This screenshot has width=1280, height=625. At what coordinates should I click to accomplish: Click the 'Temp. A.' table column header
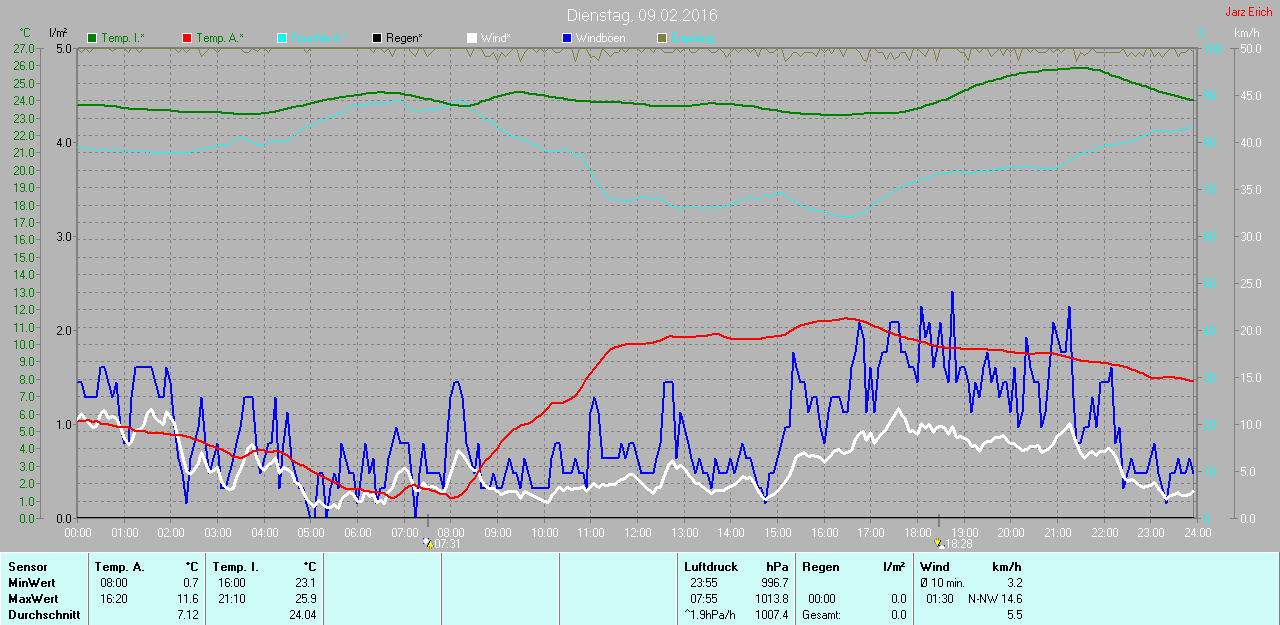click(x=118, y=567)
